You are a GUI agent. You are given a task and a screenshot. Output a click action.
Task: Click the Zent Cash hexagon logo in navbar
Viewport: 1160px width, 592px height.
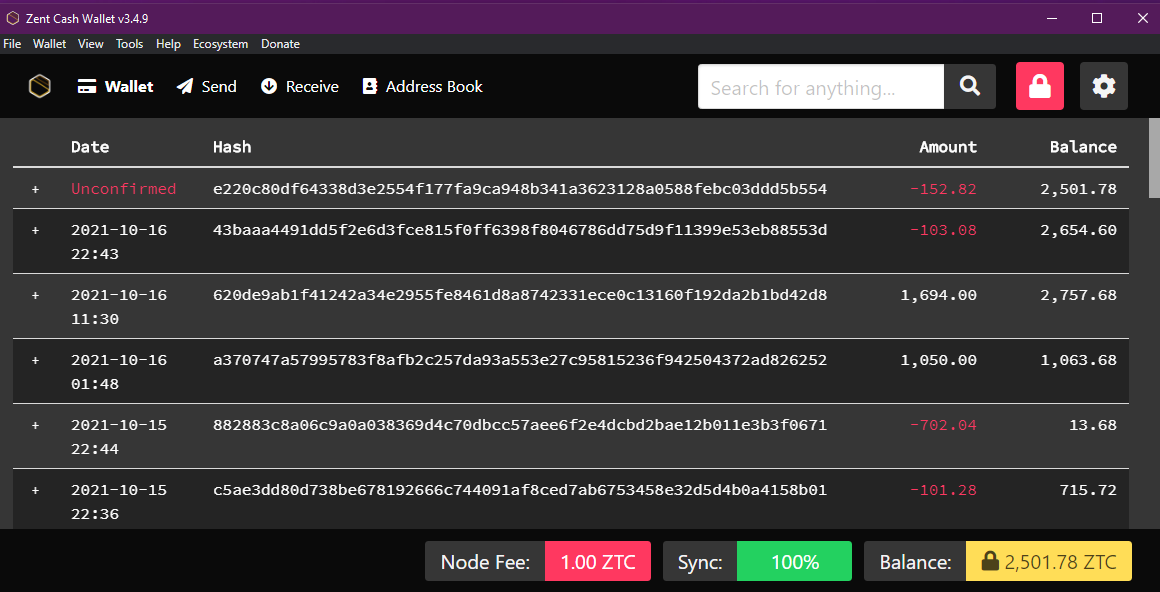pos(40,87)
